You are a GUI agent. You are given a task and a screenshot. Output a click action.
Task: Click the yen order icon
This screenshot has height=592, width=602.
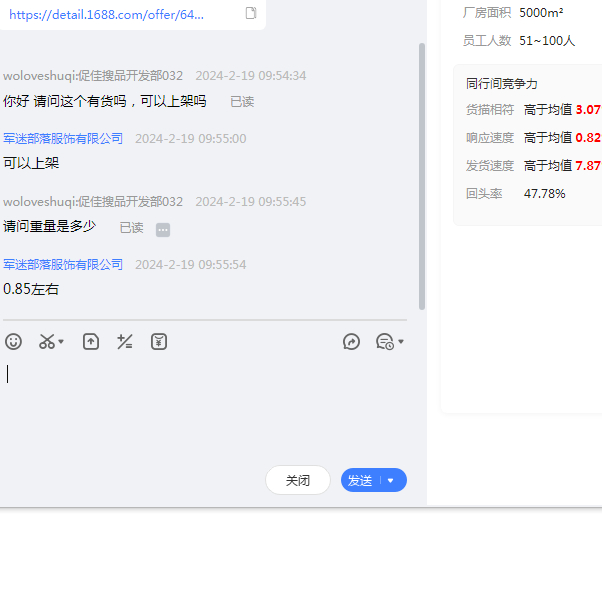tap(159, 342)
